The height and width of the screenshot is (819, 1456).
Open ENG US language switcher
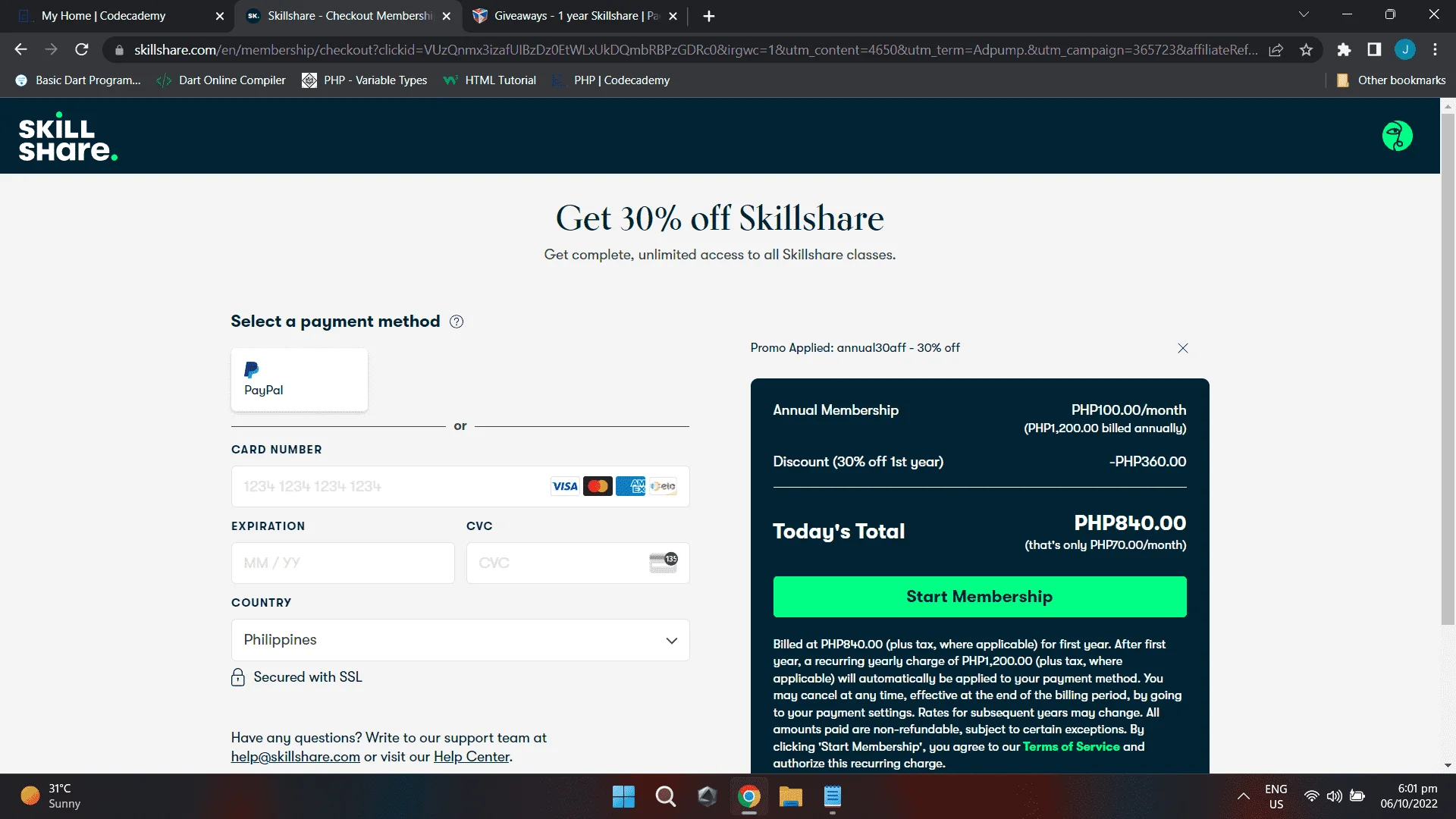pos(1276,796)
